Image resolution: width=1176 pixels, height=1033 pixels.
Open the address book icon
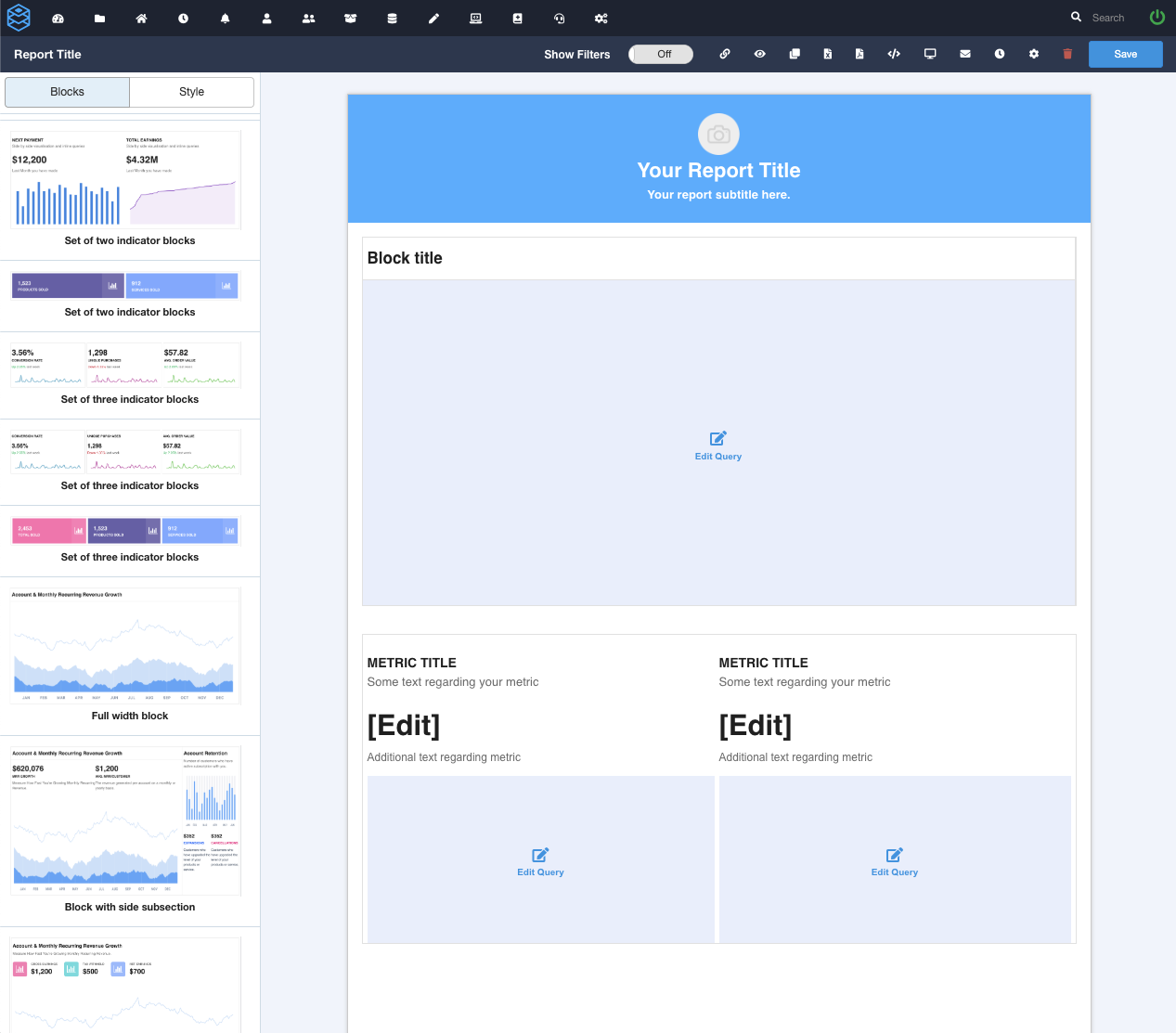pos(517,19)
